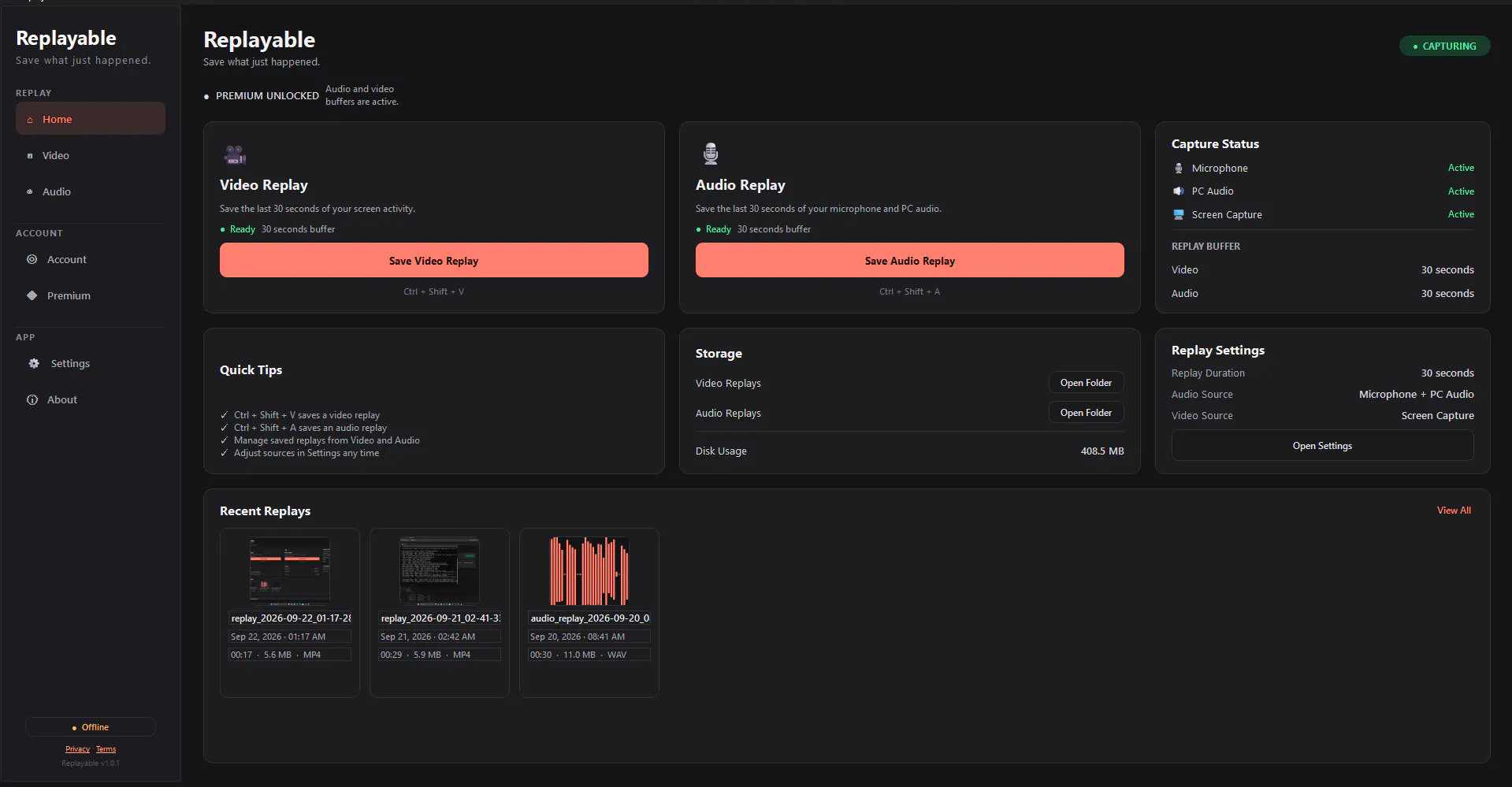This screenshot has height=787, width=1512.
Task: Click the About info icon
Action: pyautogui.click(x=32, y=399)
